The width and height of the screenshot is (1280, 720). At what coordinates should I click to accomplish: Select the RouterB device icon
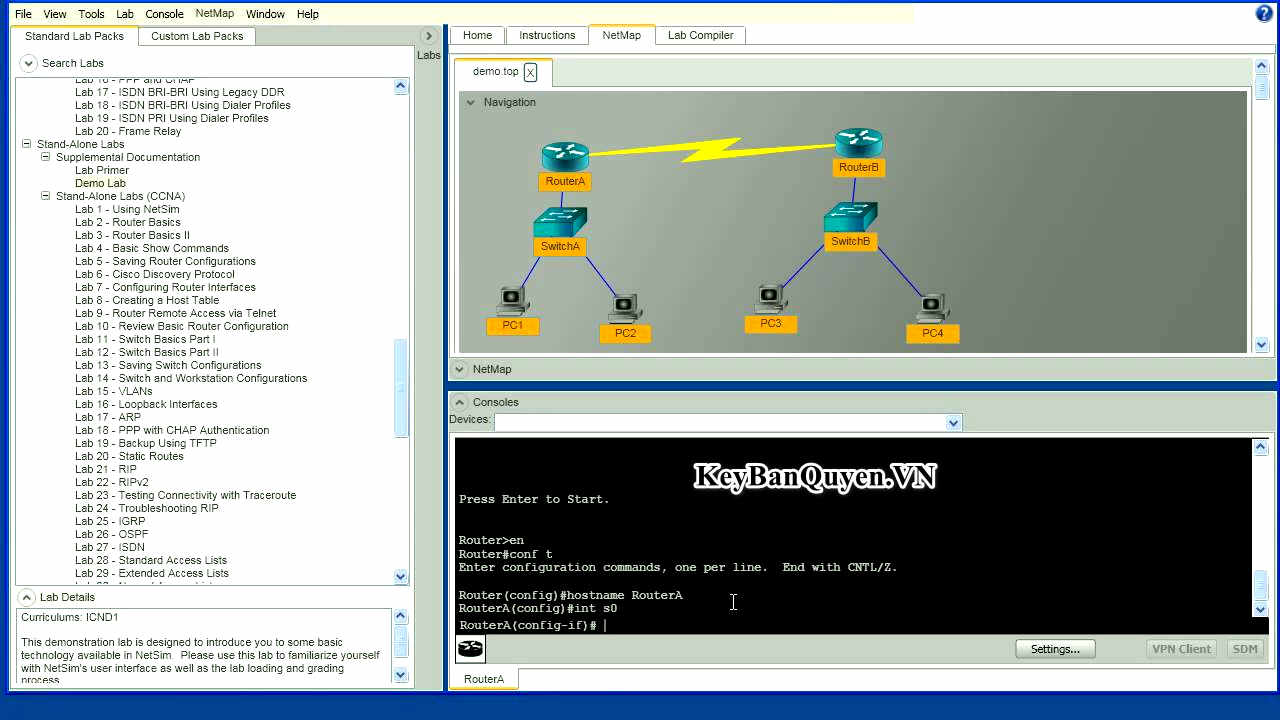click(x=858, y=140)
